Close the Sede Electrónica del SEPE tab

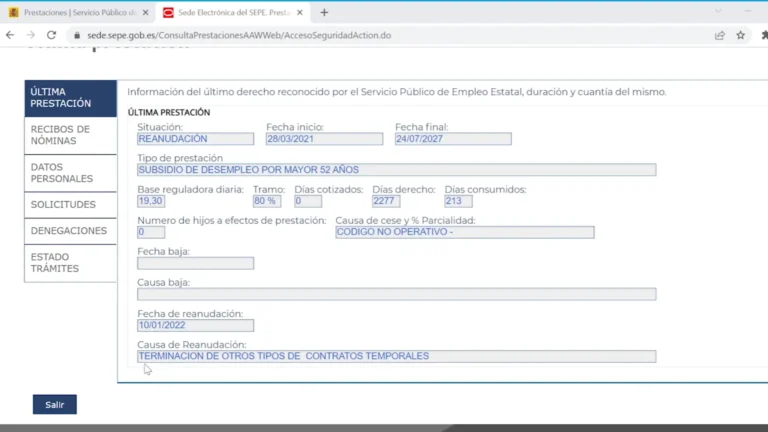point(300,13)
